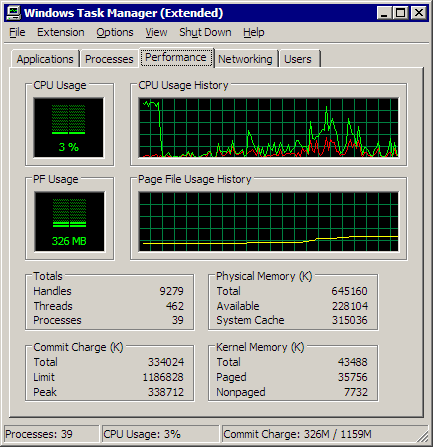Open the Options menu
Viewport: 433px width, 447px height.
(115, 32)
